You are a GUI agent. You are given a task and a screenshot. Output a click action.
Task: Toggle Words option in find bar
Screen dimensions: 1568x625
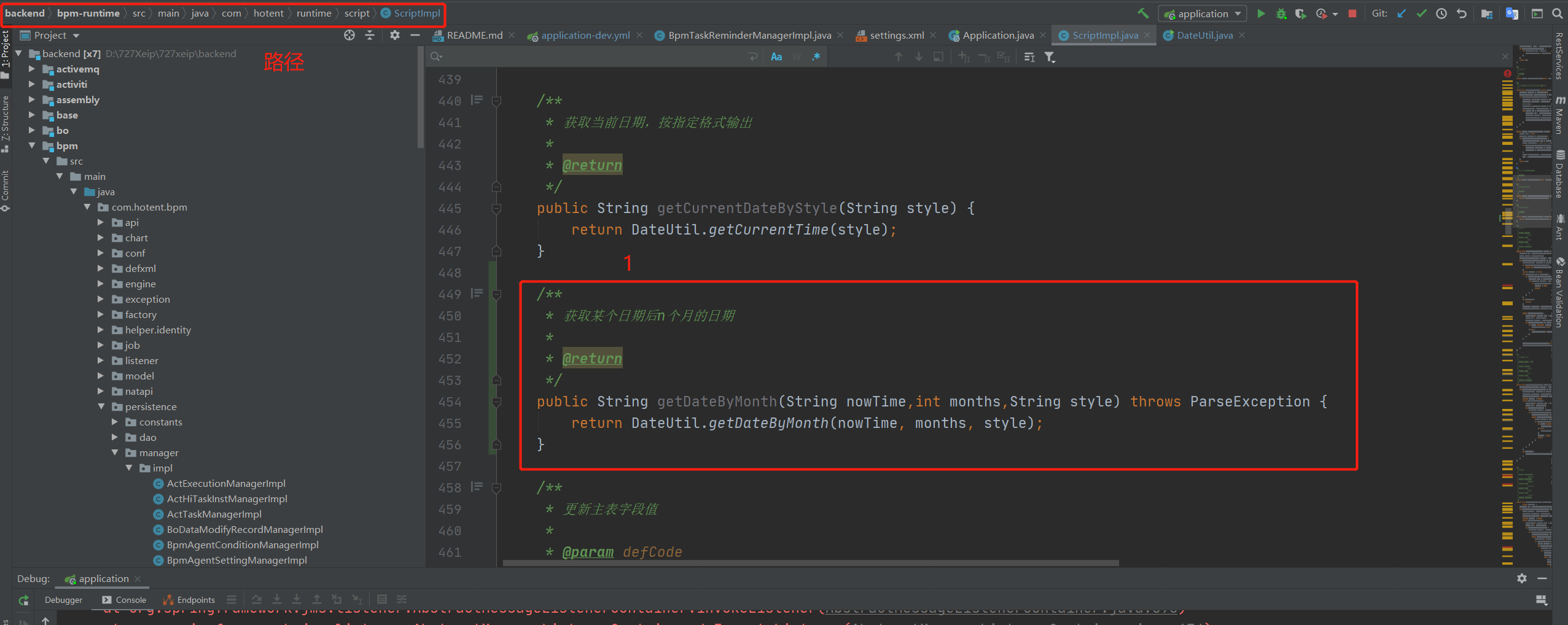click(x=797, y=56)
